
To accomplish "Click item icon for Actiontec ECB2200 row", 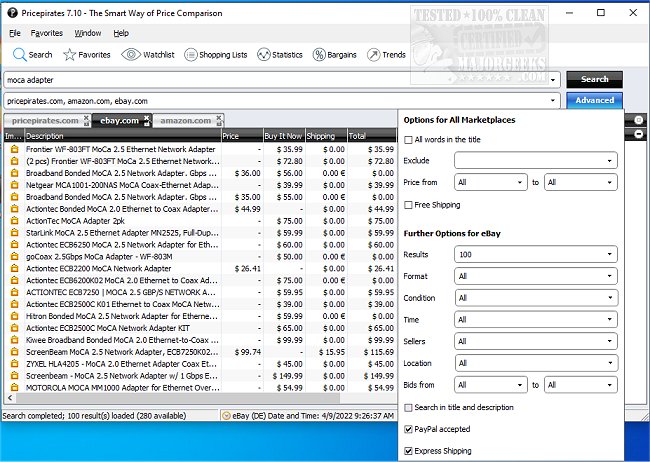I will 15,268.
